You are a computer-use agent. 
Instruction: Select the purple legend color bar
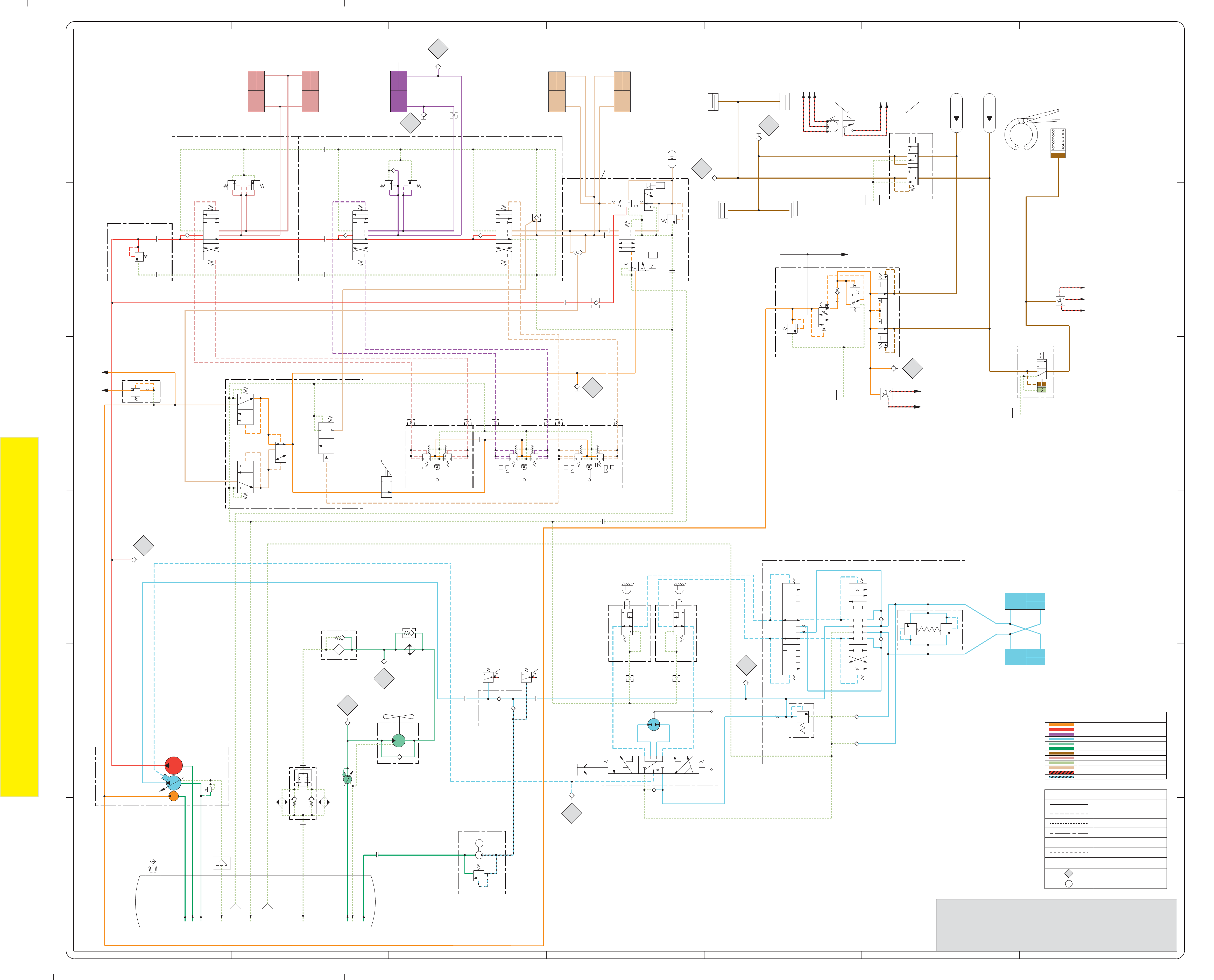tap(1062, 735)
